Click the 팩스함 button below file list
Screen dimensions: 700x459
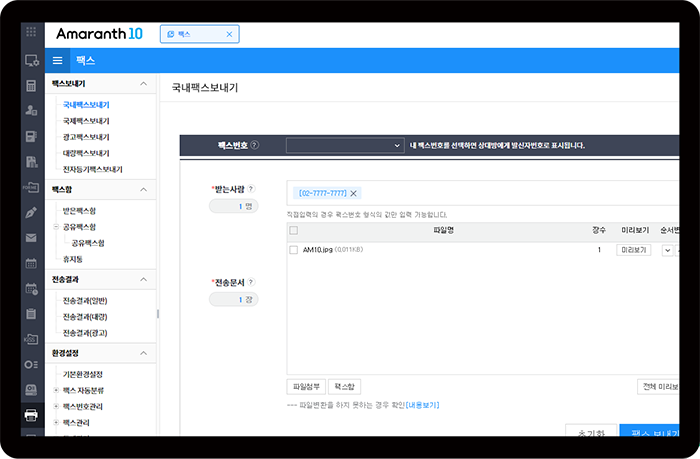(x=344, y=387)
